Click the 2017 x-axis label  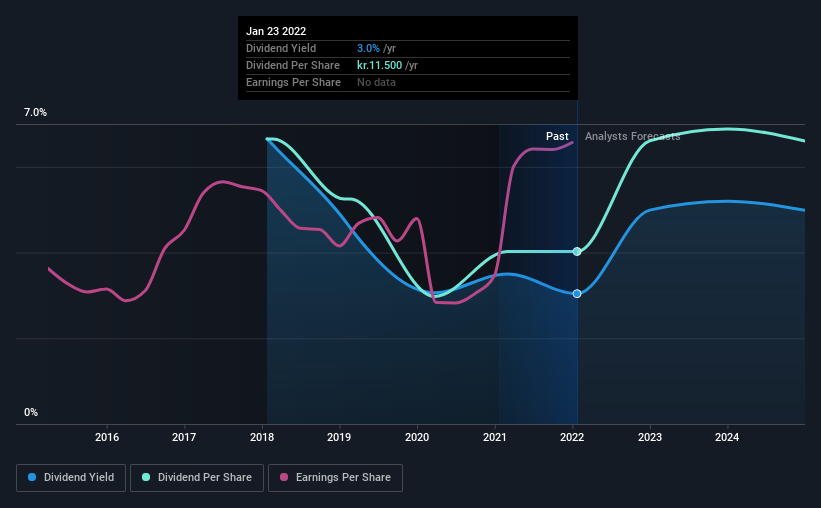click(x=184, y=437)
